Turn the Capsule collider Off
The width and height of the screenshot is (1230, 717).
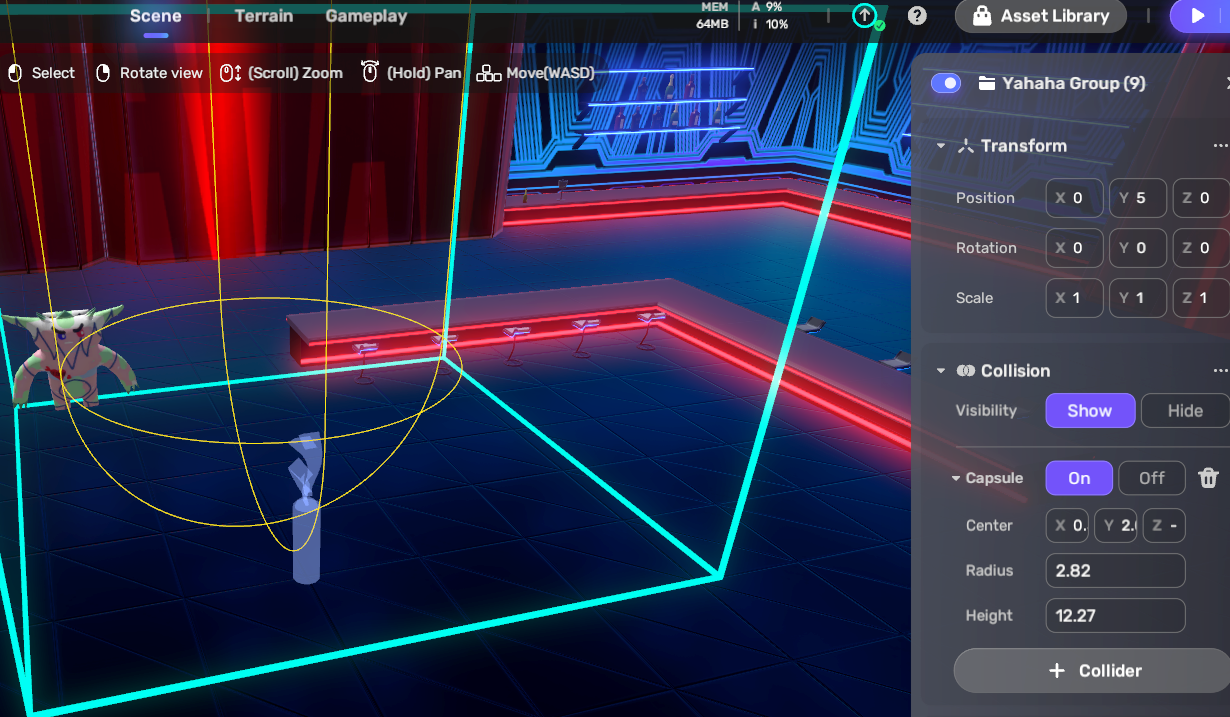(1151, 478)
